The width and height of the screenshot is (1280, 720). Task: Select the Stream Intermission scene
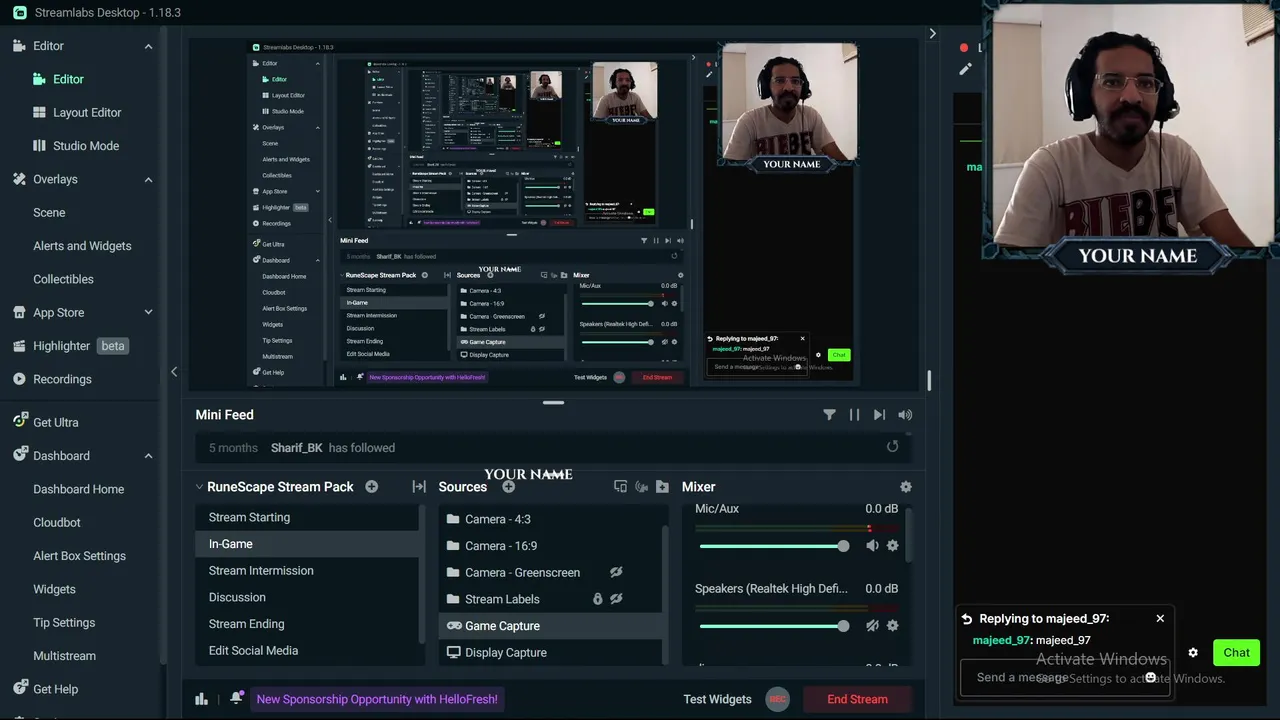[308, 571]
